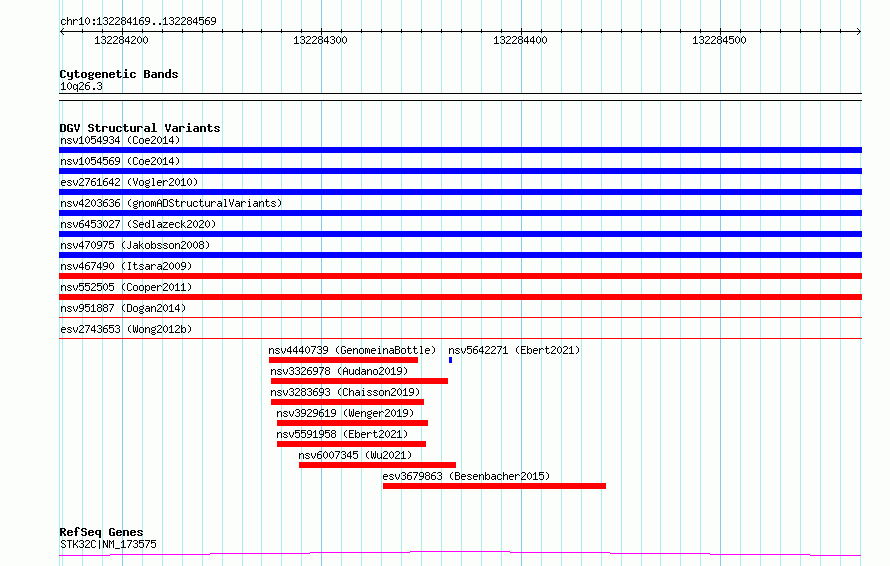Click the magenta STK32C gene line
The image size is (890, 566).
tap(460, 553)
